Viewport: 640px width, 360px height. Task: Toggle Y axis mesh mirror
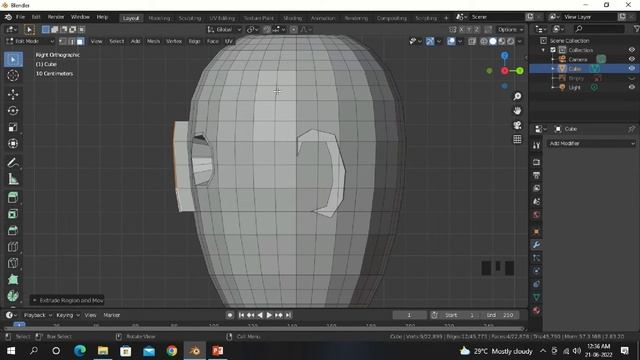(x=469, y=29)
